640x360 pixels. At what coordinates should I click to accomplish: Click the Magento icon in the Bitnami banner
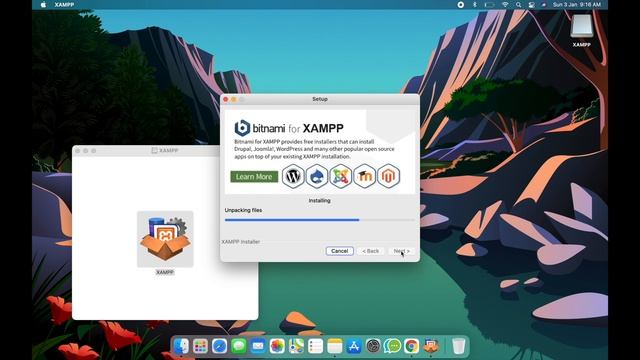pyautogui.click(x=389, y=176)
